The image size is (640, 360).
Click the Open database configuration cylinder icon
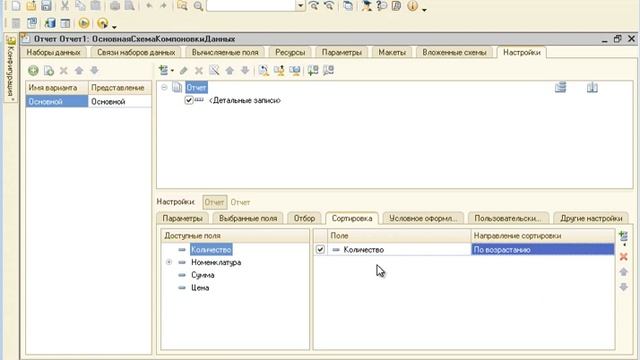pos(50,23)
